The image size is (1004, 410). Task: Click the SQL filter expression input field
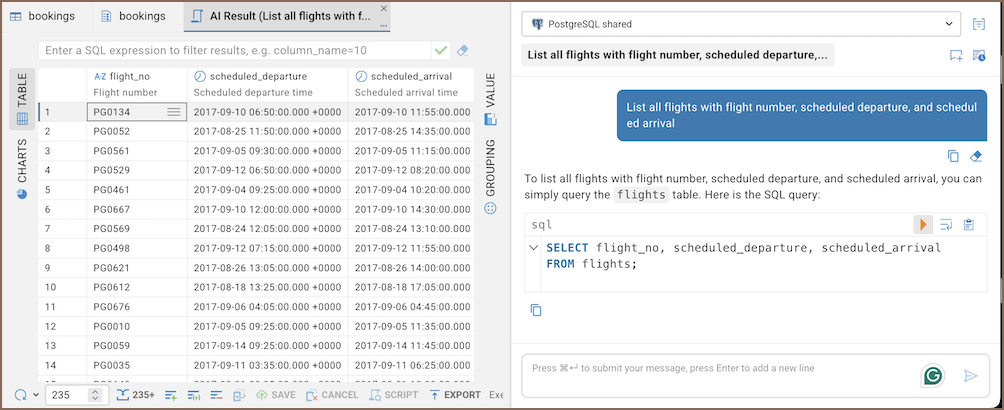(234, 50)
